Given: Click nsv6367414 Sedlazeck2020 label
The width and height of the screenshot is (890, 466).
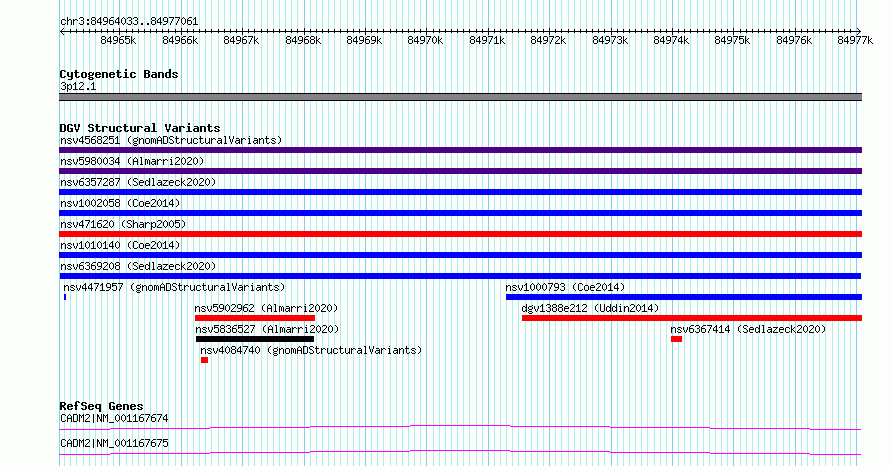Looking at the screenshot, I should (748, 329).
